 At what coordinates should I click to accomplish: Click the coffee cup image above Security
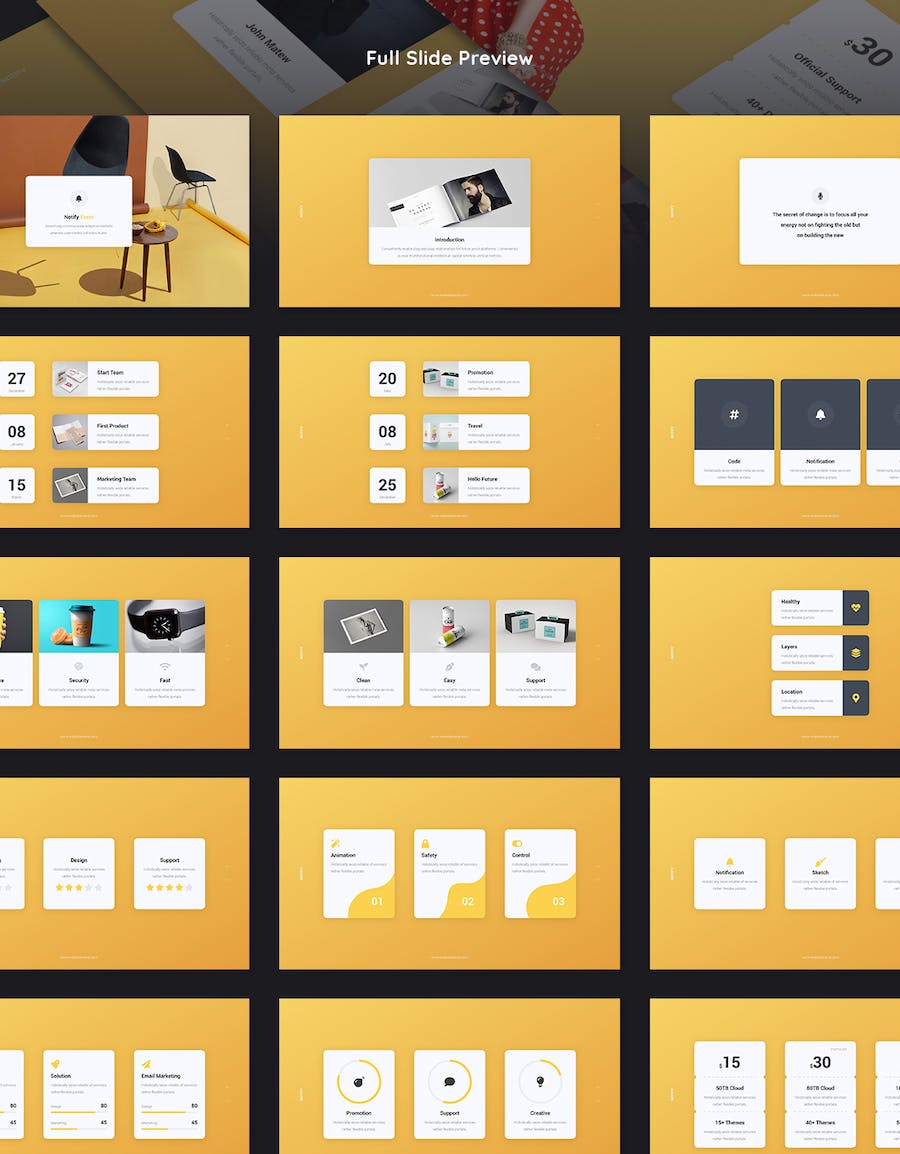tap(79, 626)
